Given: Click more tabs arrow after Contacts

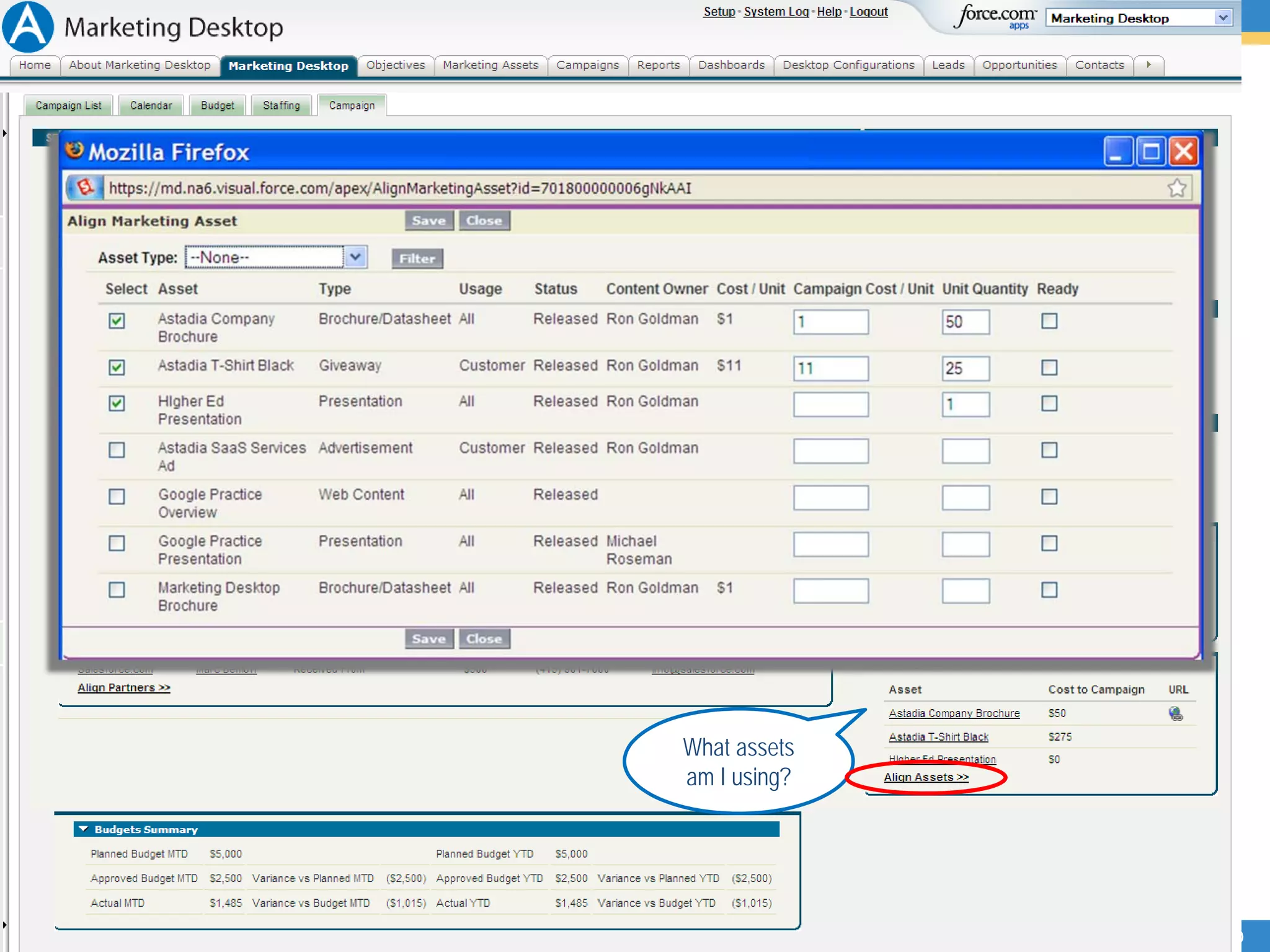Looking at the screenshot, I should tap(1148, 65).
